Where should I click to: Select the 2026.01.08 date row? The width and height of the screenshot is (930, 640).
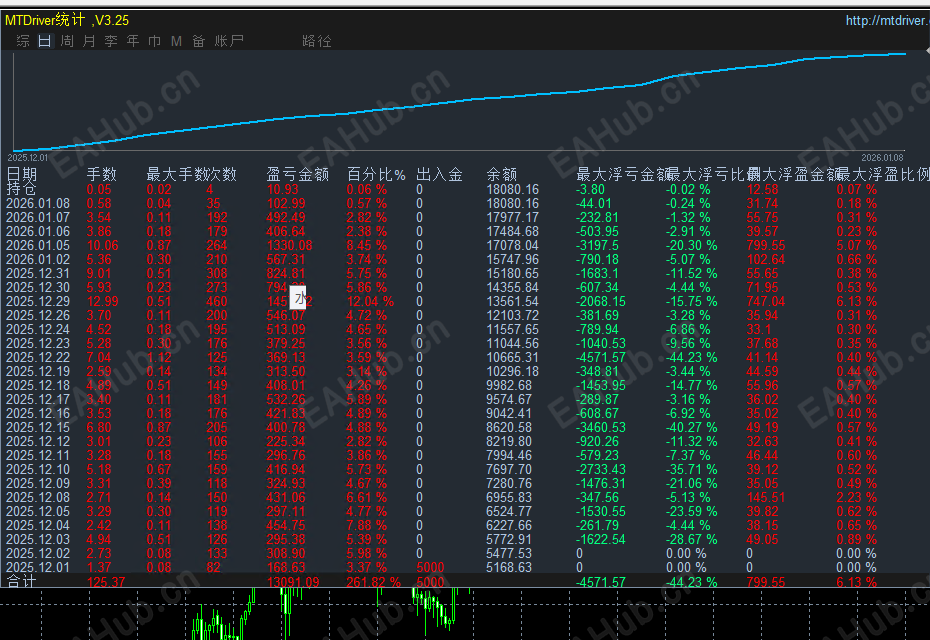pos(38,203)
